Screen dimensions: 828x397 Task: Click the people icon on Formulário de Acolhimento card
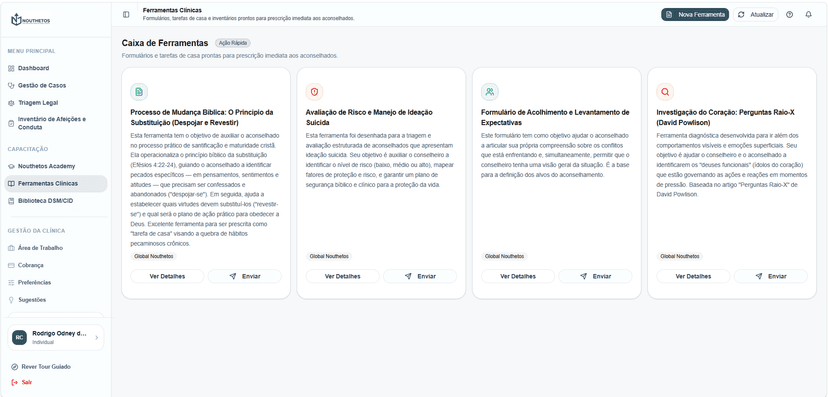click(x=490, y=92)
